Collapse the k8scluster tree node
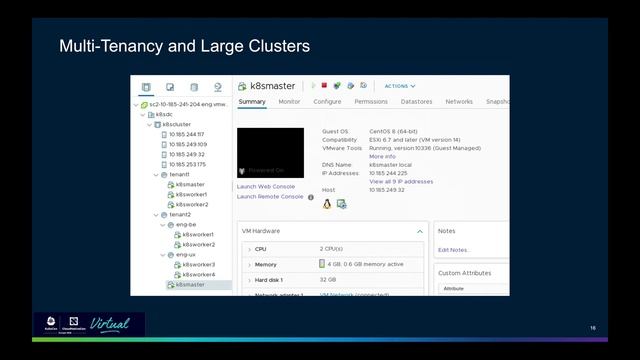This screenshot has width=640, height=360. pyautogui.click(x=149, y=124)
